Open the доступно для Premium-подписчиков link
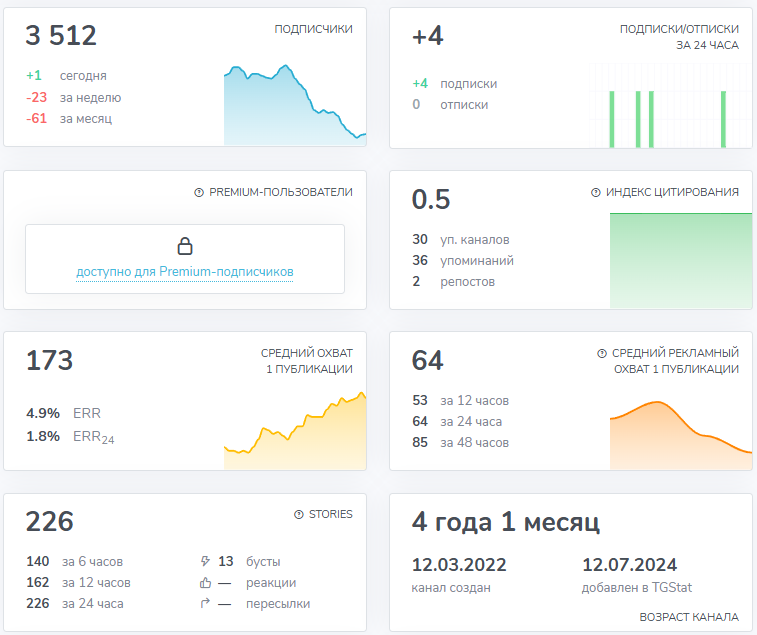The height and width of the screenshot is (635, 757). click(x=185, y=271)
